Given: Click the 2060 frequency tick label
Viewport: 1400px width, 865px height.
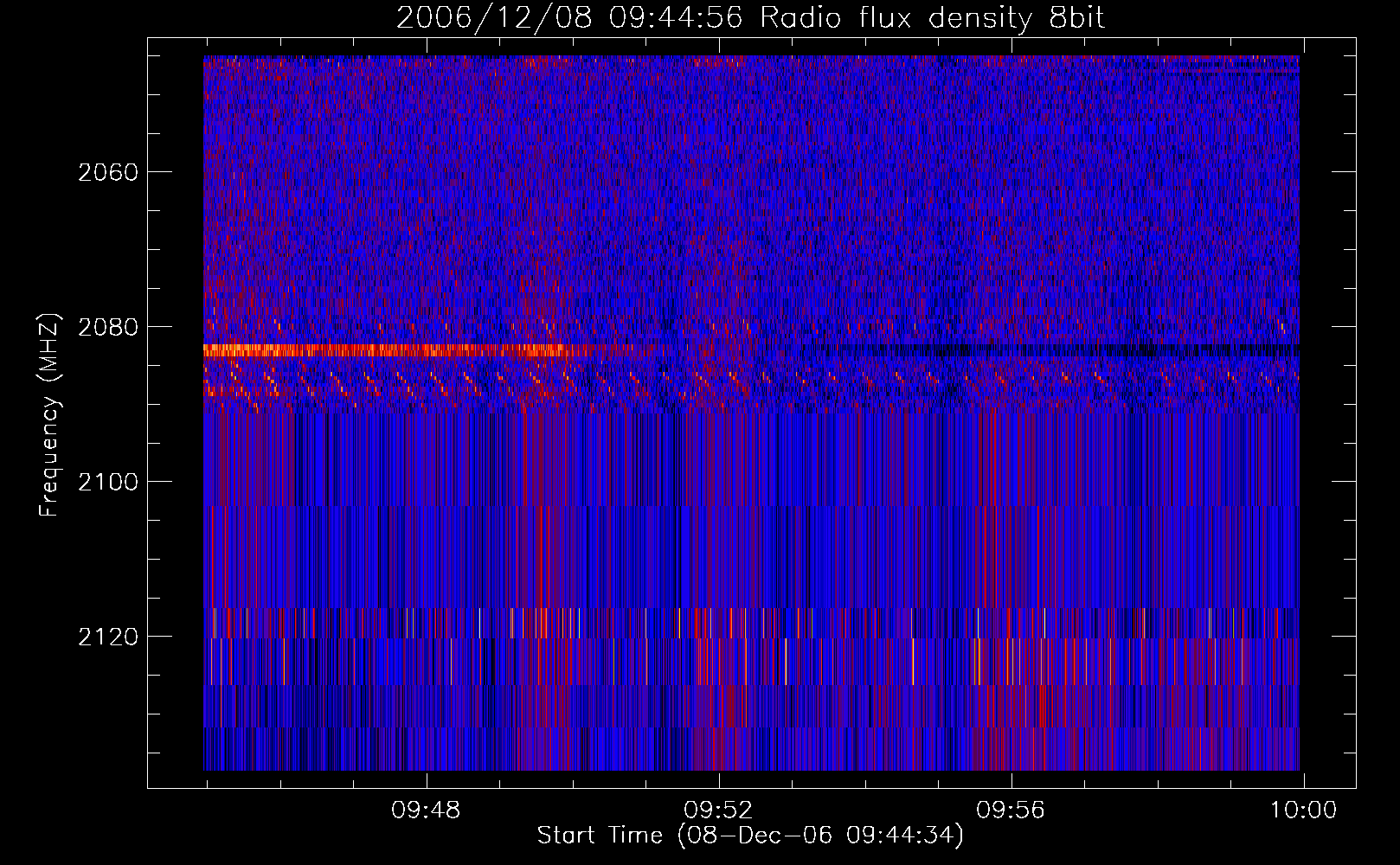Looking at the screenshot, I should click(x=108, y=172).
